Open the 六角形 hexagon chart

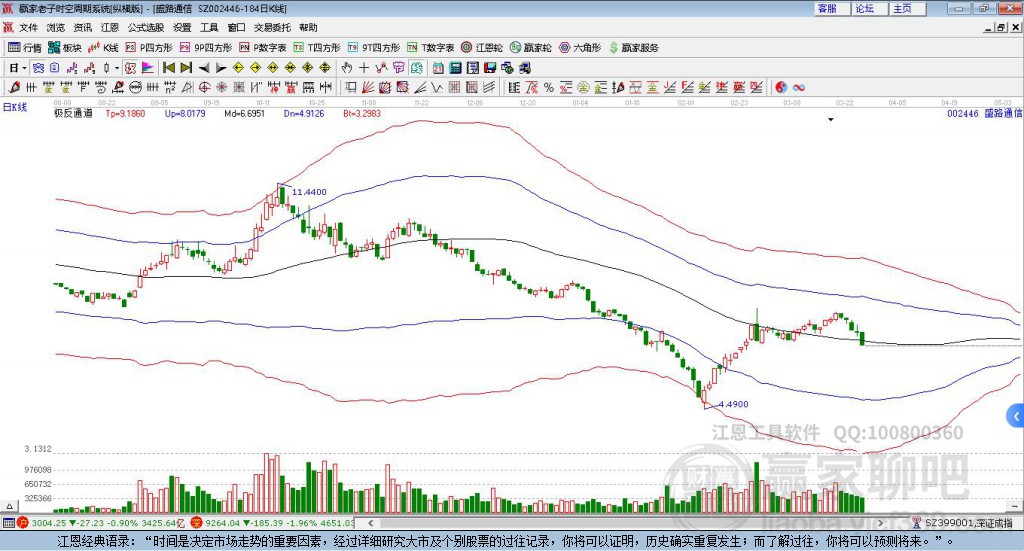[x=580, y=48]
